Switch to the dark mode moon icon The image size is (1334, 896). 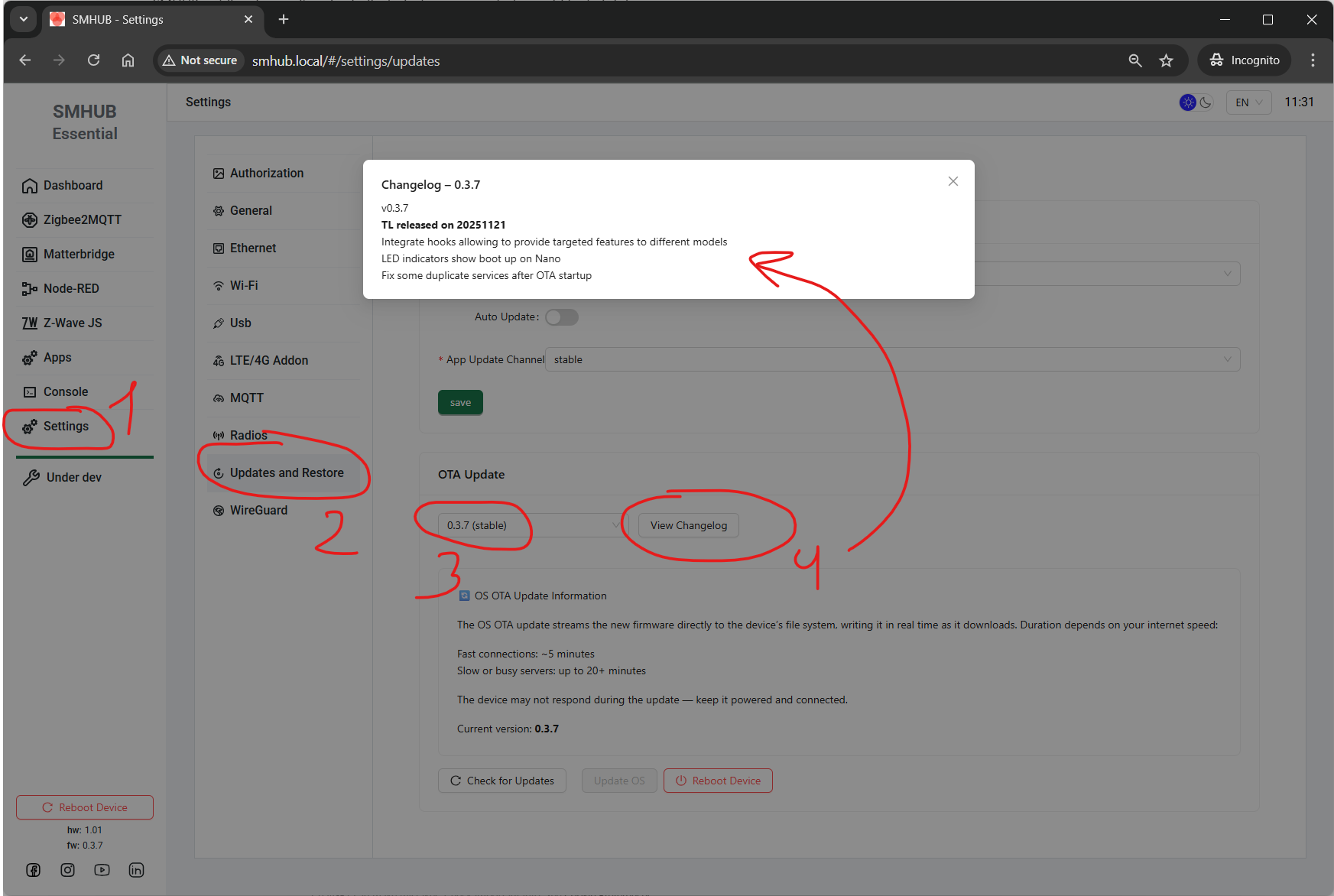coord(1206,102)
